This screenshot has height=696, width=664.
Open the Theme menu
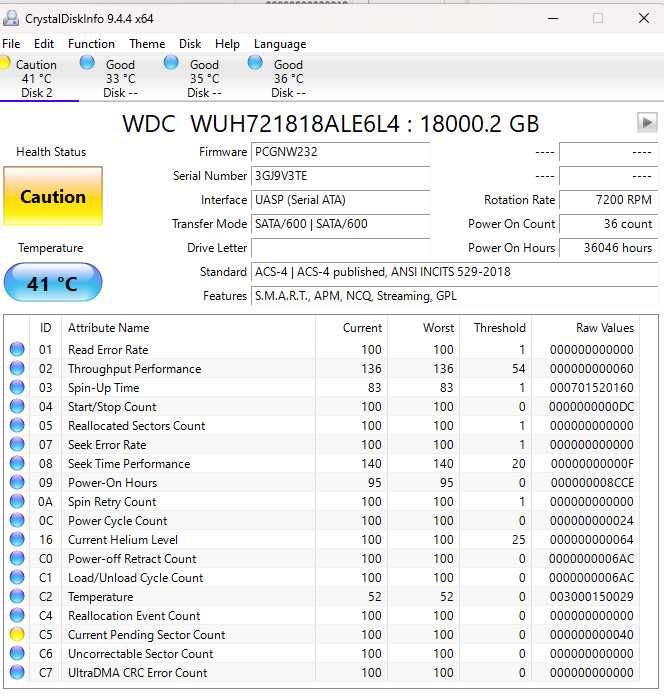point(147,44)
